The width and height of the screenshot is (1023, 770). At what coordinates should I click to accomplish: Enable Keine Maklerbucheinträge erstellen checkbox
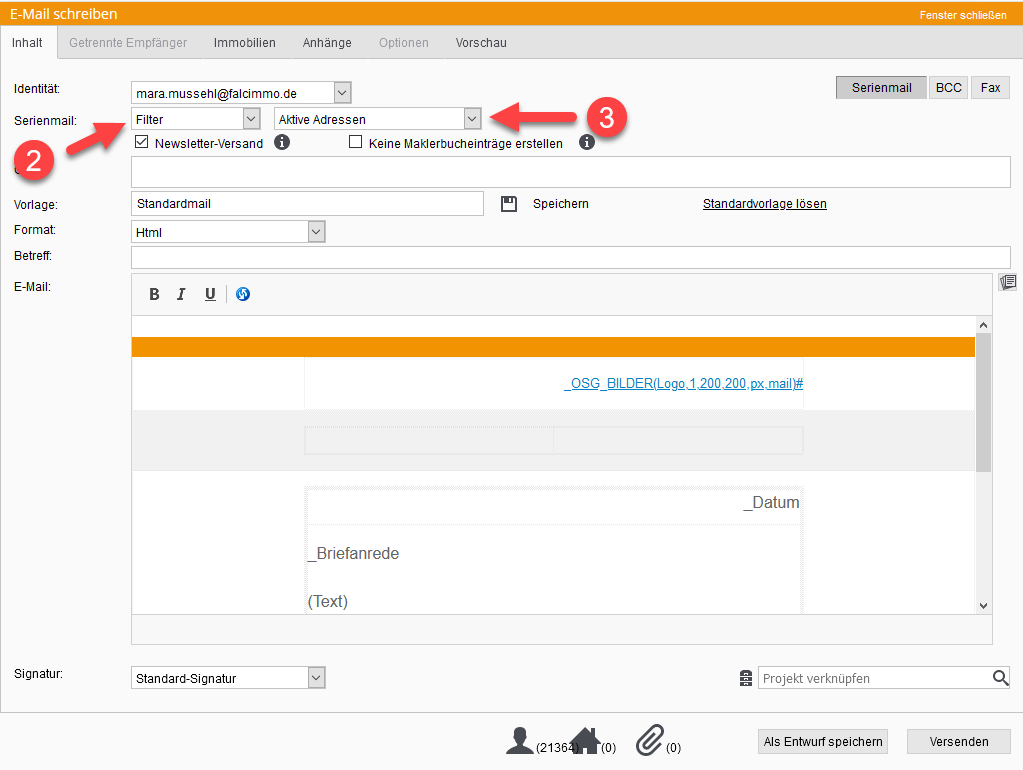[x=355, y=143]
